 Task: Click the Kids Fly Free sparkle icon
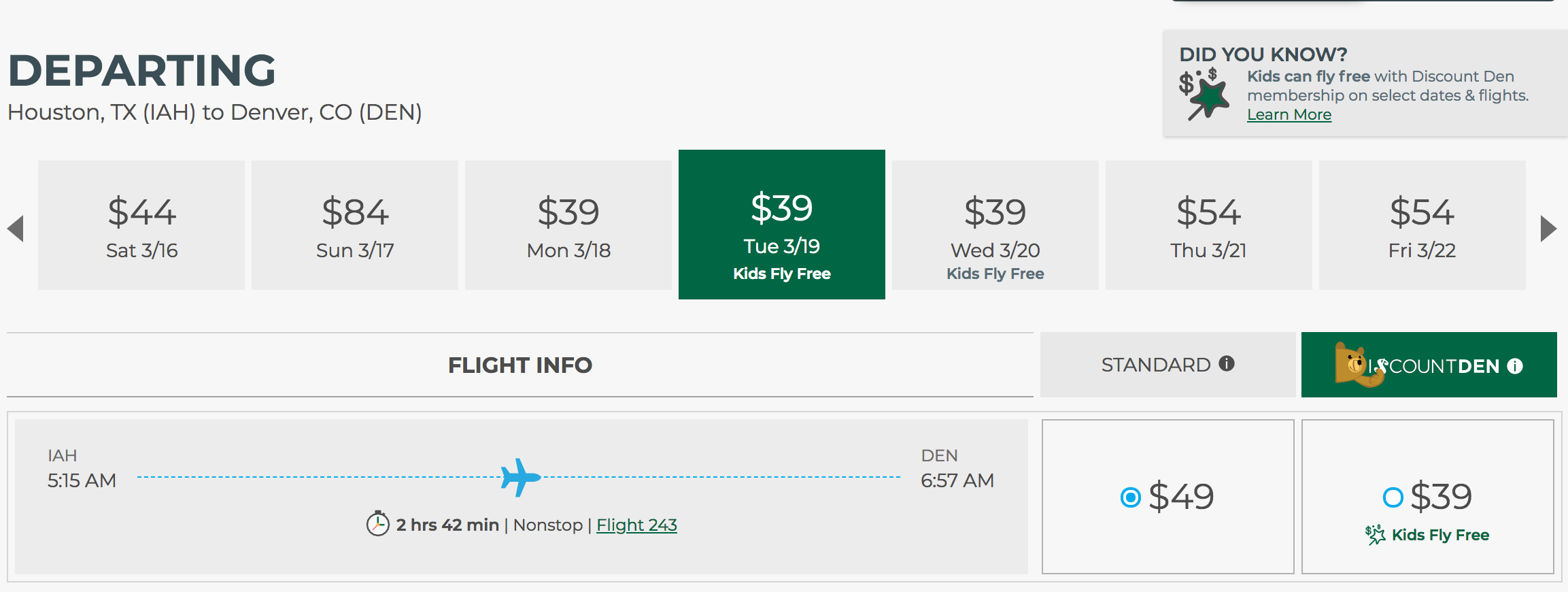click(x=1375, y=535)
